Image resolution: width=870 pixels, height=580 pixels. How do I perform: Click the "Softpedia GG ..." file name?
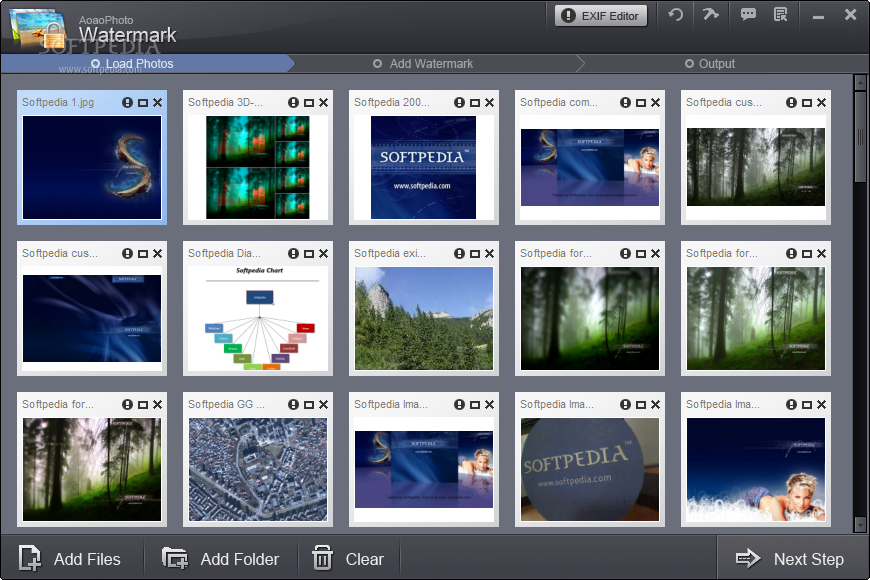(226, 405)
